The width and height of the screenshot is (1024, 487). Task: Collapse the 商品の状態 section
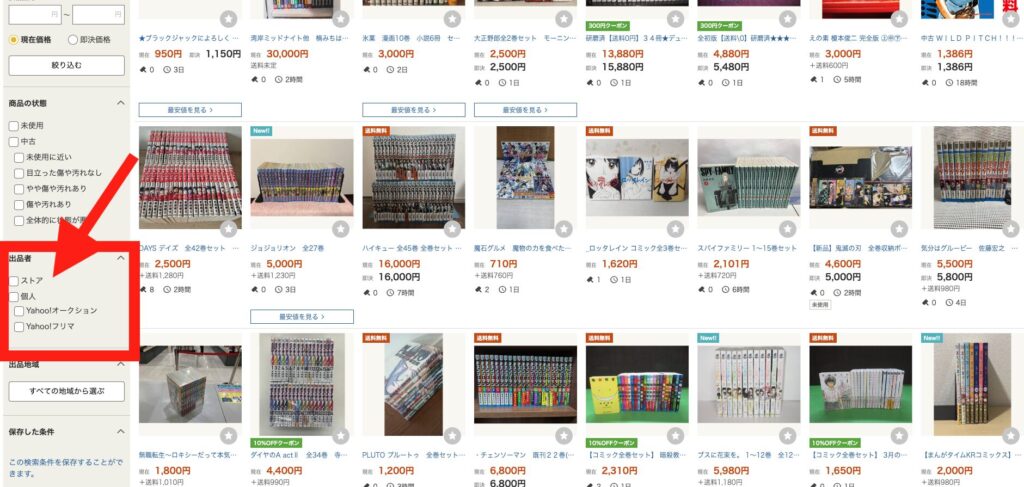click(x=120, y=103)
